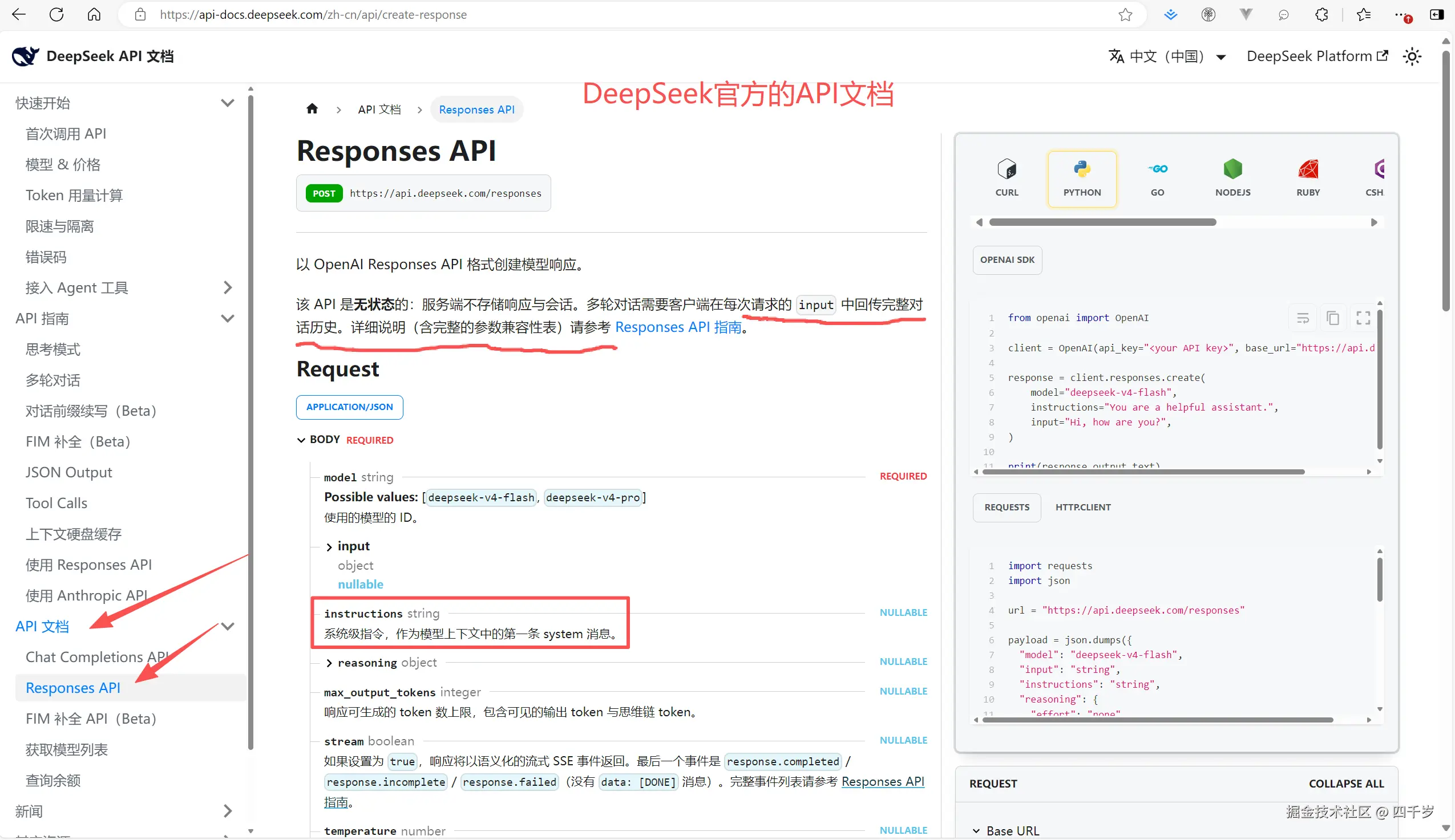Click the blue double-chevron extension icon

pos(1170,14)
